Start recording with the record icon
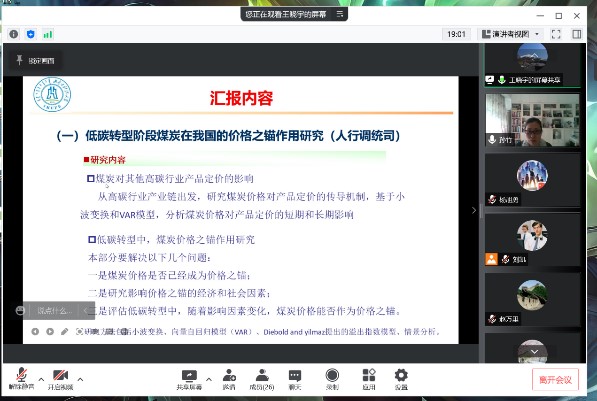The height and width of the screenshot is (401, 597). tap(332, 379)
